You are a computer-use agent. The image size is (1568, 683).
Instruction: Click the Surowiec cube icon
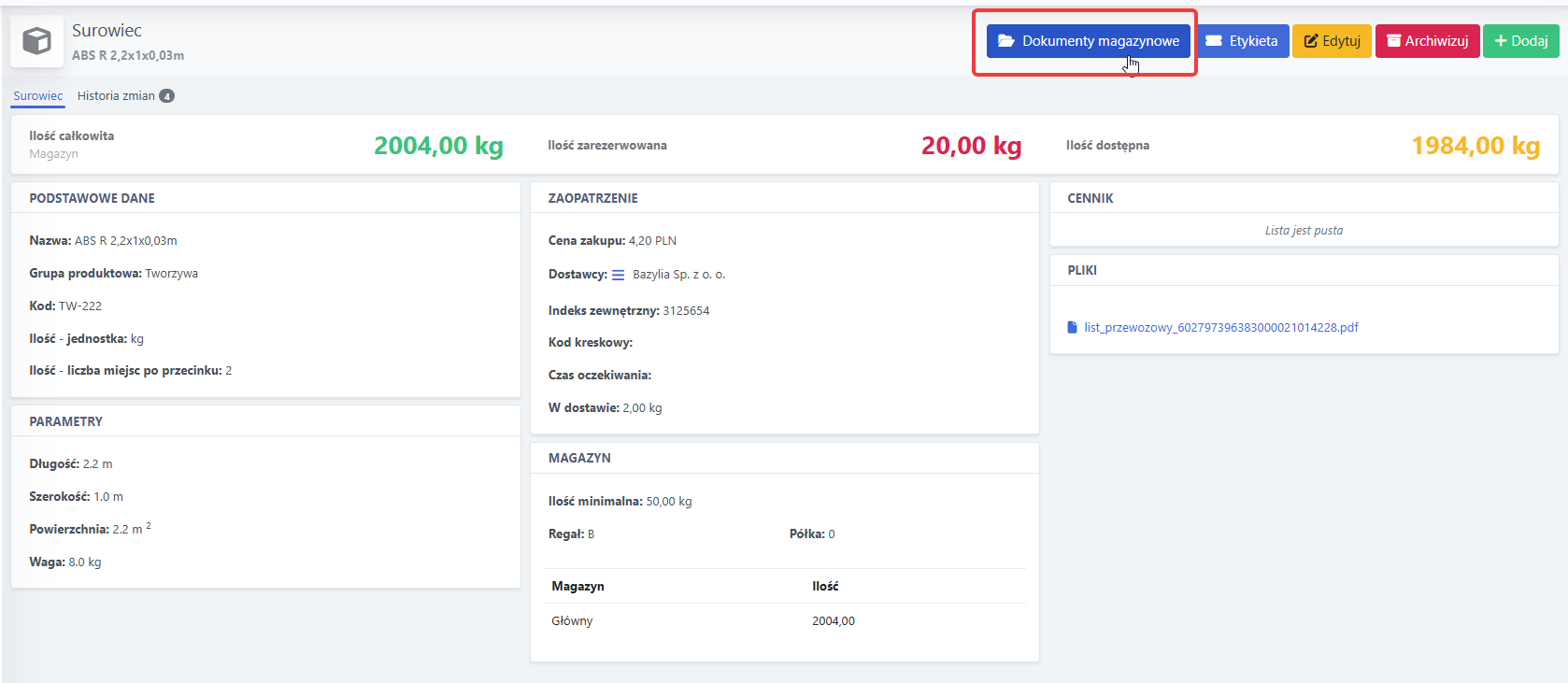[37, 41]
